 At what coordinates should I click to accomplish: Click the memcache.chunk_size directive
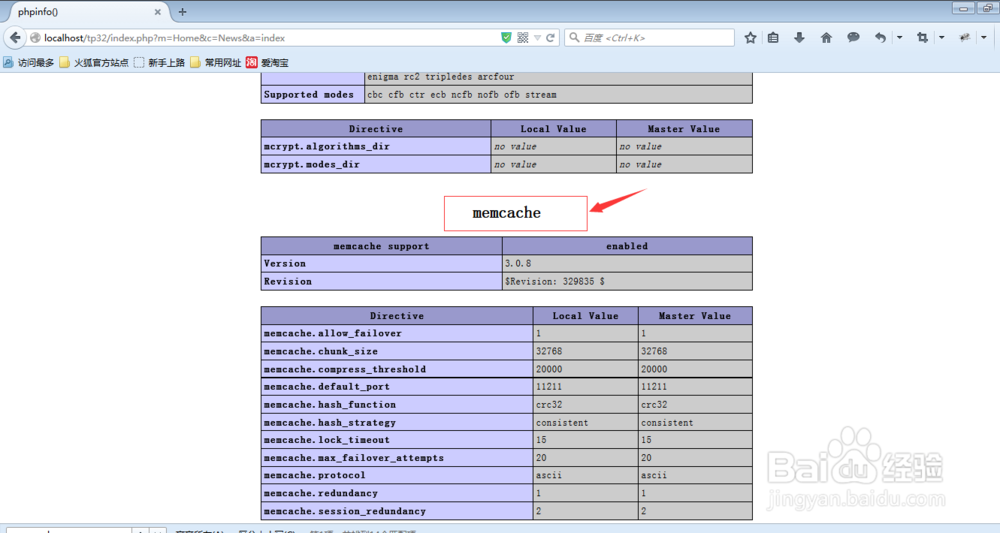point(320,351)
